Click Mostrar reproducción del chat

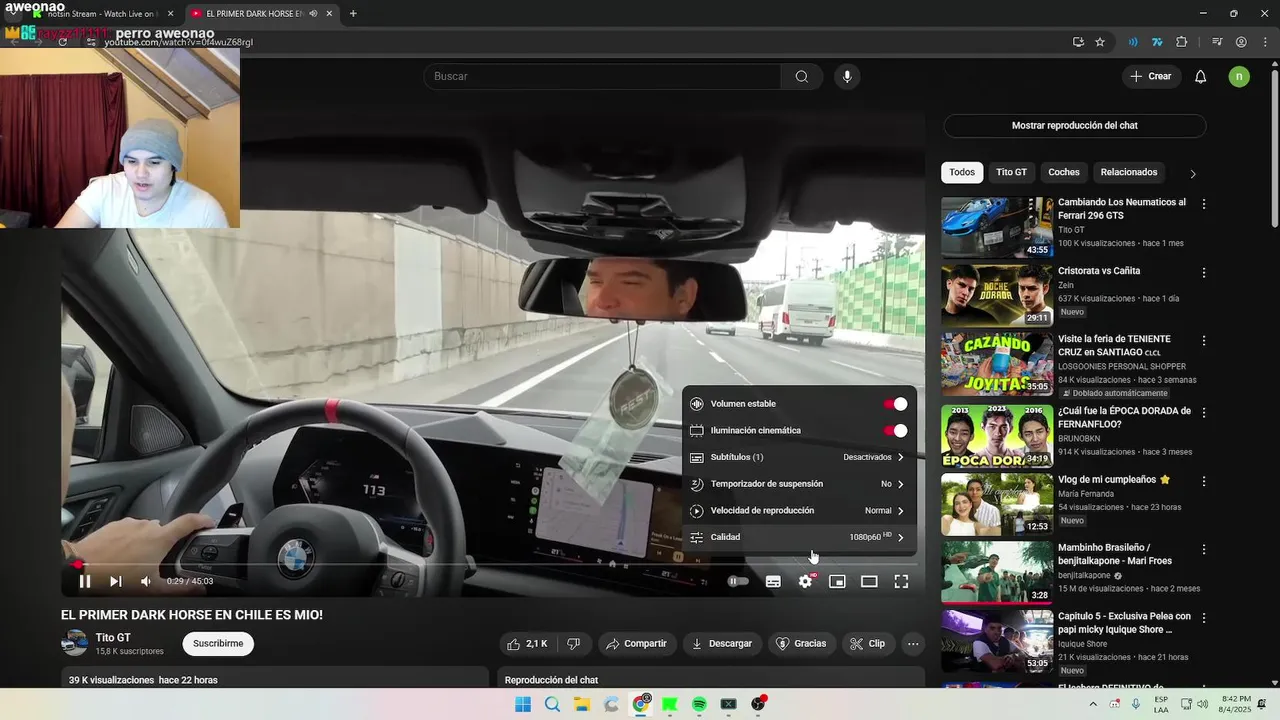[1074, 126]
